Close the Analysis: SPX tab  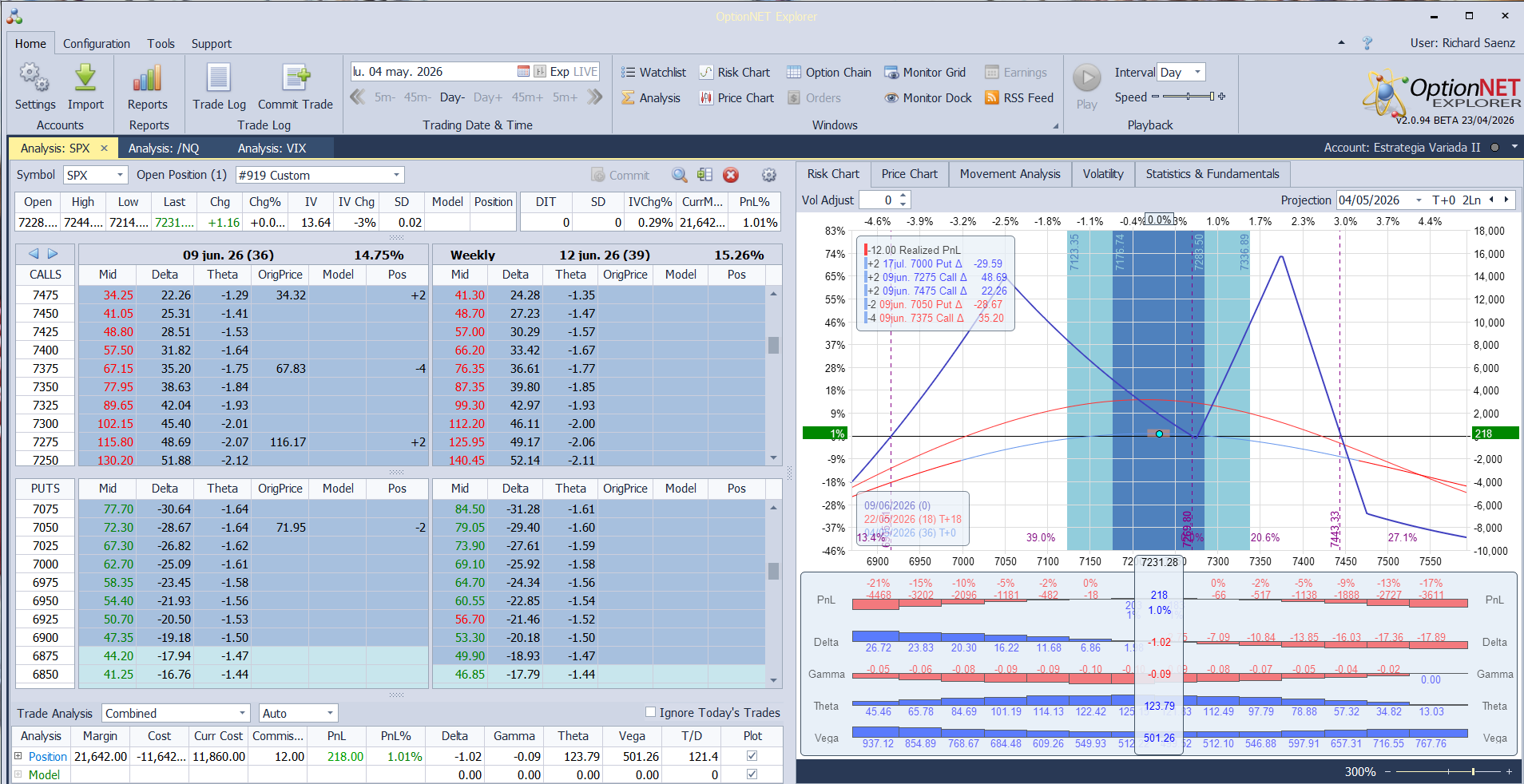pyautogui.click(x=104, y=148)
